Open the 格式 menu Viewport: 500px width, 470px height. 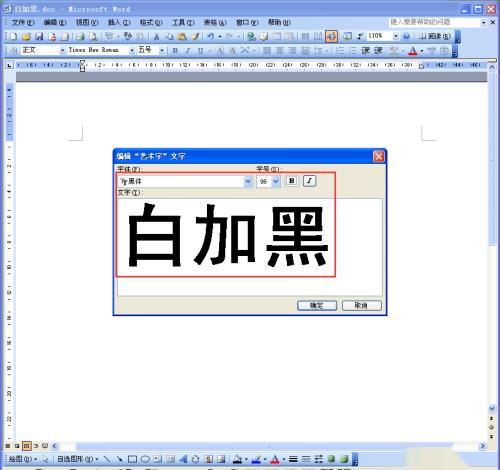[x=151, y=22]
